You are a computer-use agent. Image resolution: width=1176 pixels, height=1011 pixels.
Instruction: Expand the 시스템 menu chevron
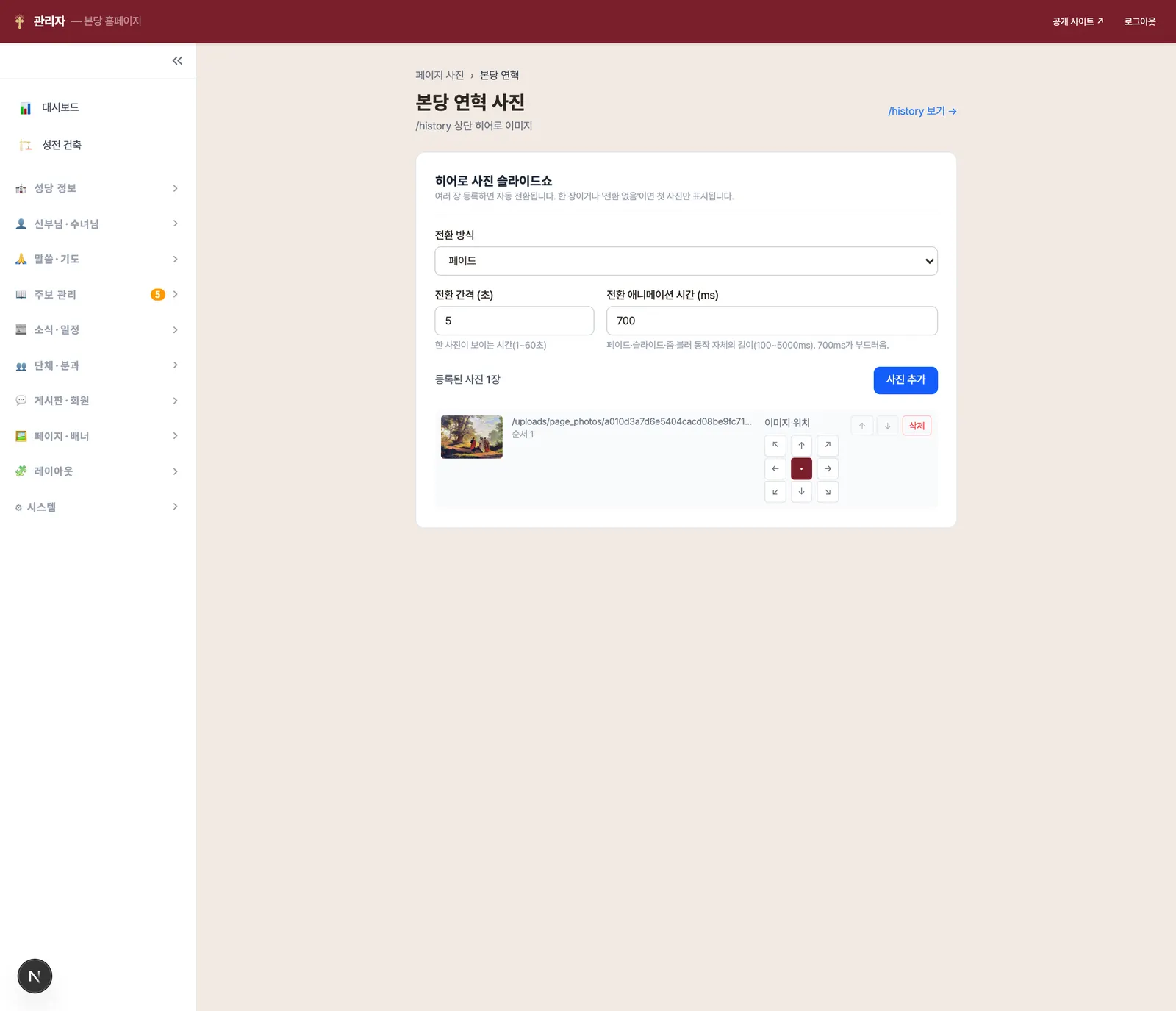click(x=175, y=507)
